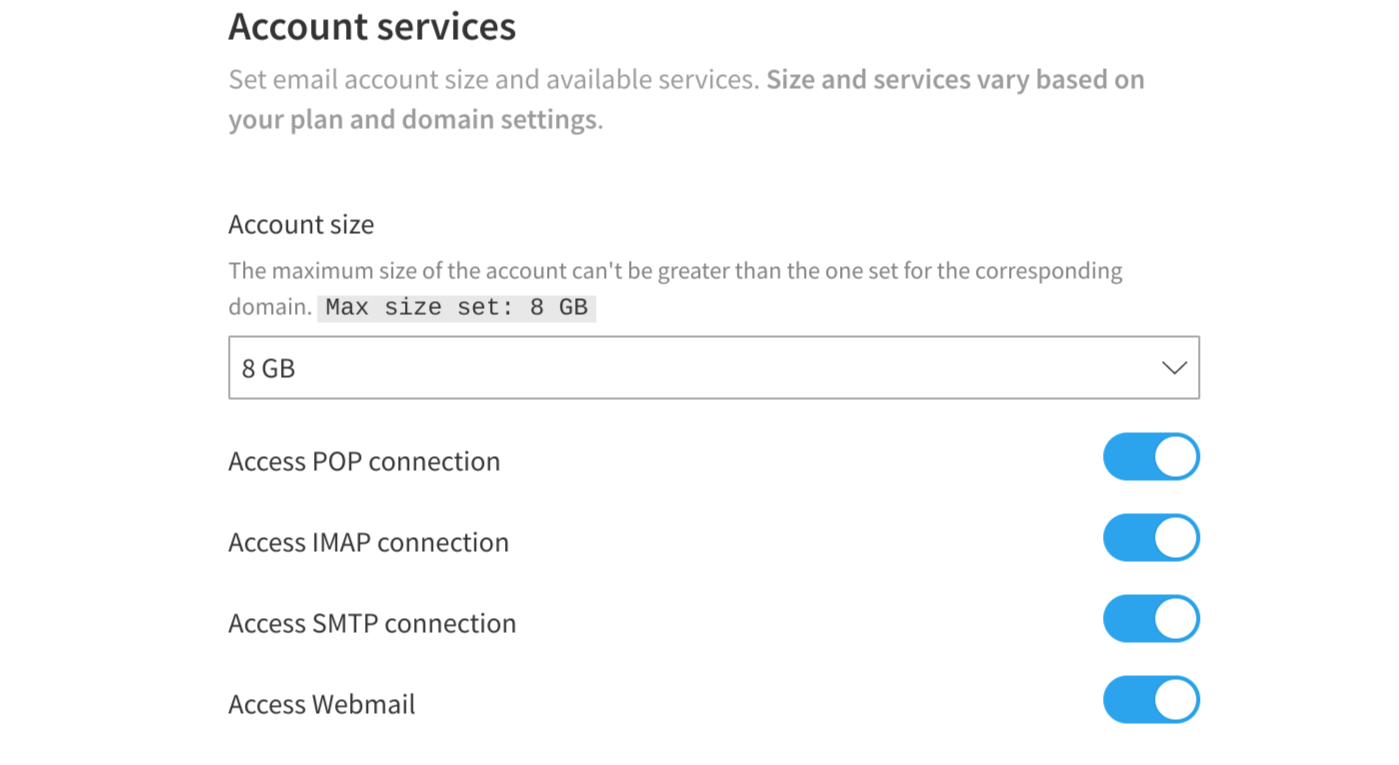Turn off Access IMAP connection

click(1150, 537)
